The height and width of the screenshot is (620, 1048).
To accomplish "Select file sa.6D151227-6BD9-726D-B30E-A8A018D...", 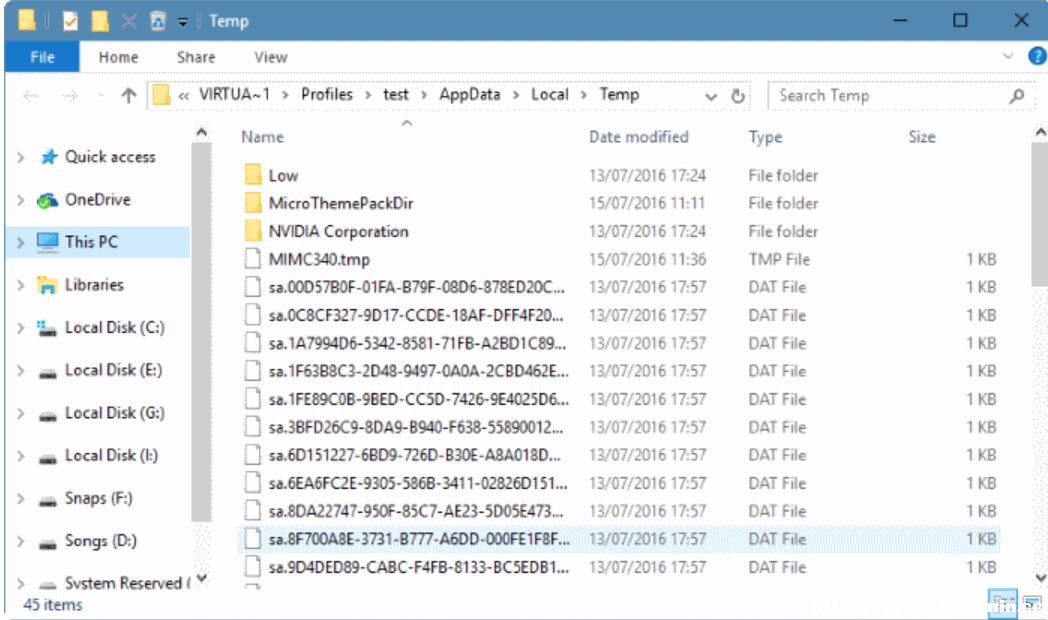I will tap(414, 456).
